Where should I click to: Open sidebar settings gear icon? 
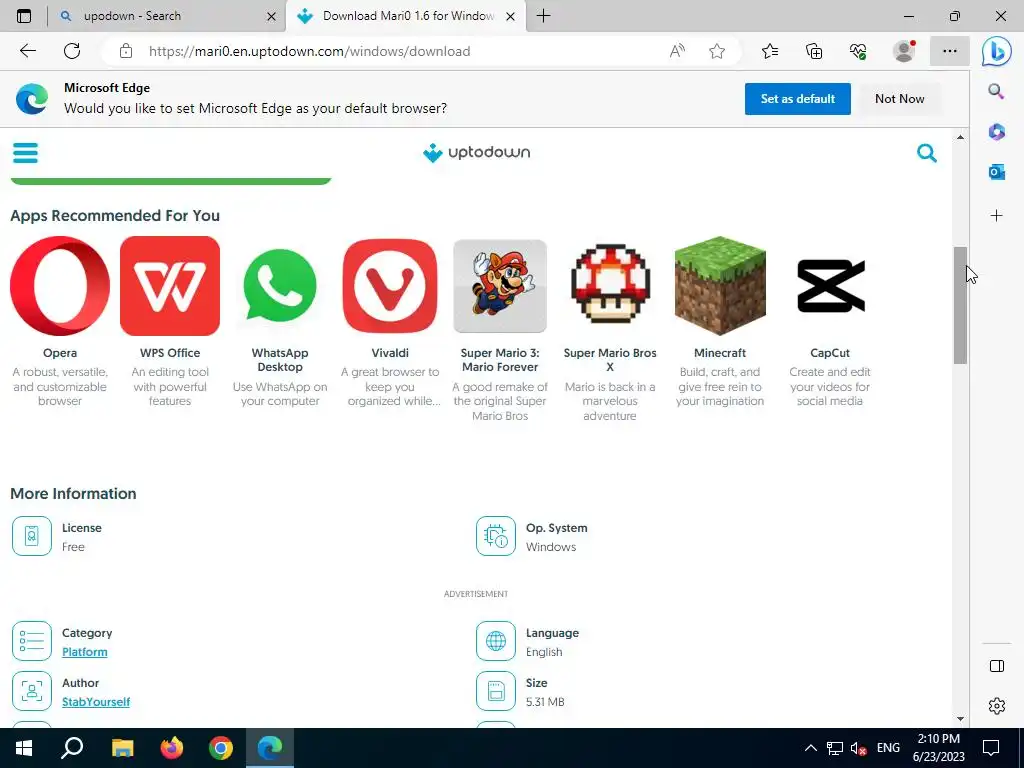[997, 706]
